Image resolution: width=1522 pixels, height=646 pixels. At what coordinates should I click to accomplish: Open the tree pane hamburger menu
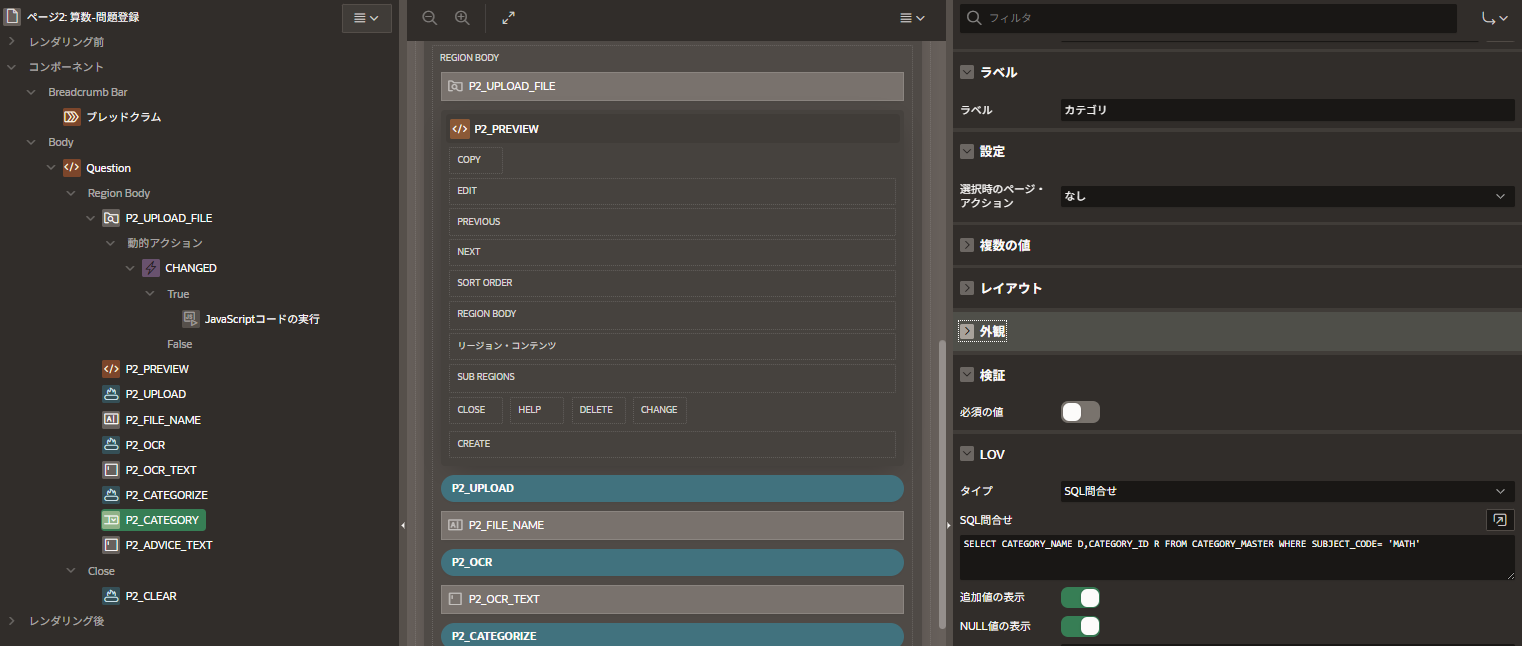click(x=366, y=17)
